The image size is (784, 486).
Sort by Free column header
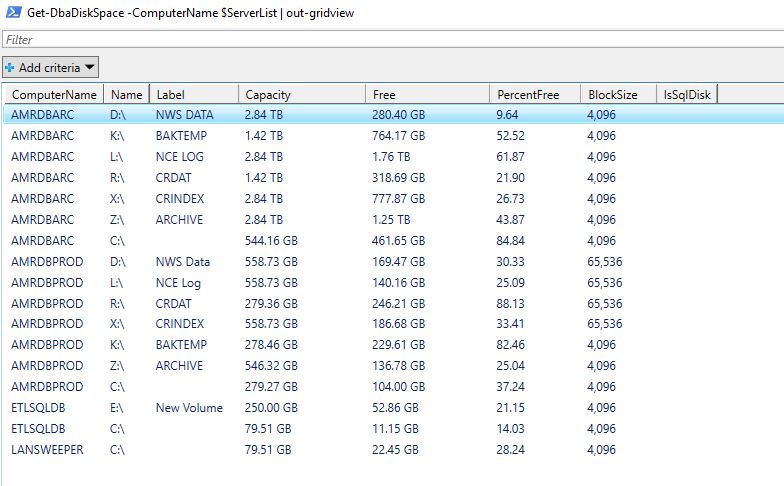pyautogui.click(x=428, y=95)
